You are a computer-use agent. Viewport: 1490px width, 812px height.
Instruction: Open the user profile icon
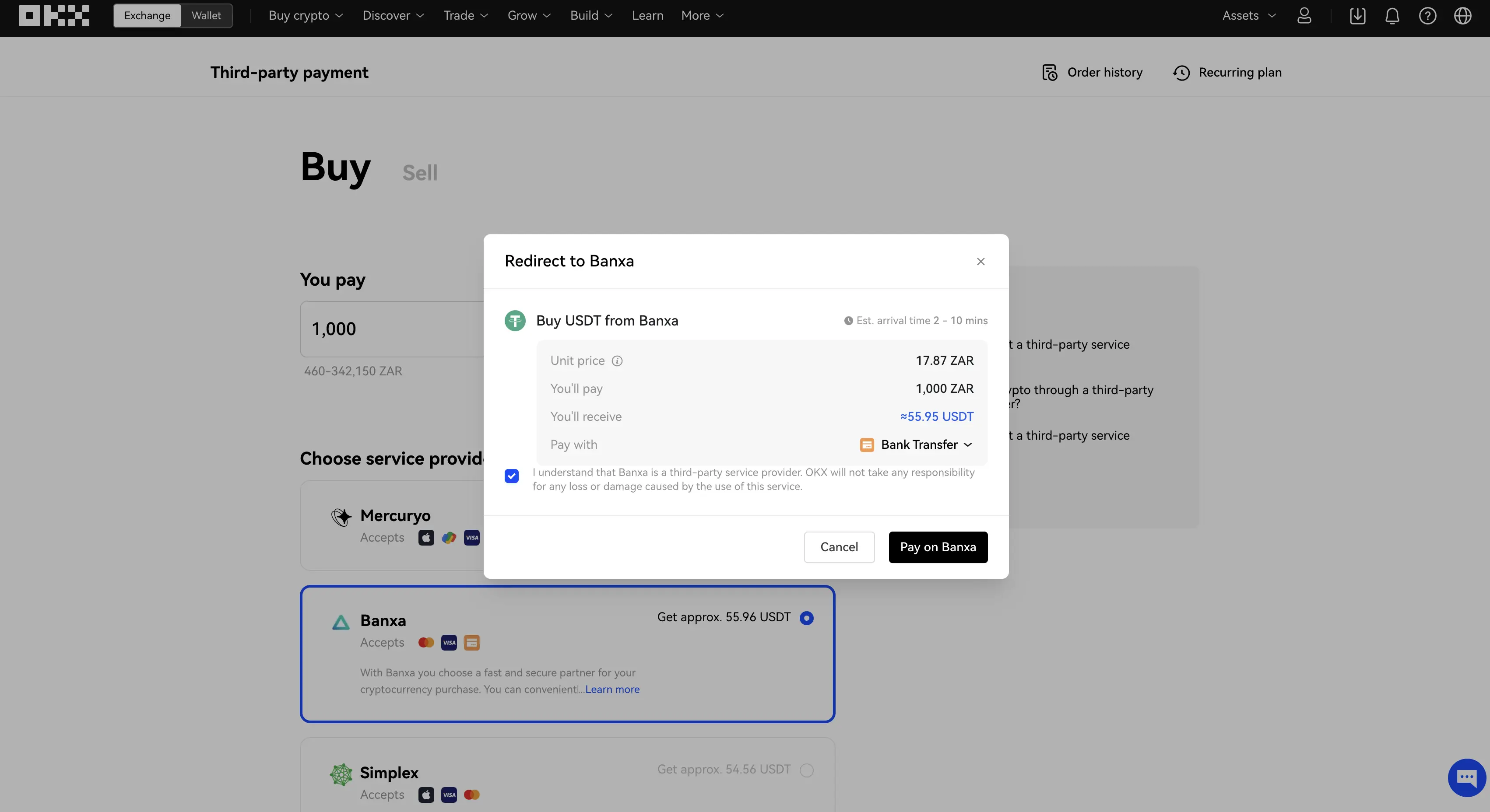[x=1304, y=16]
